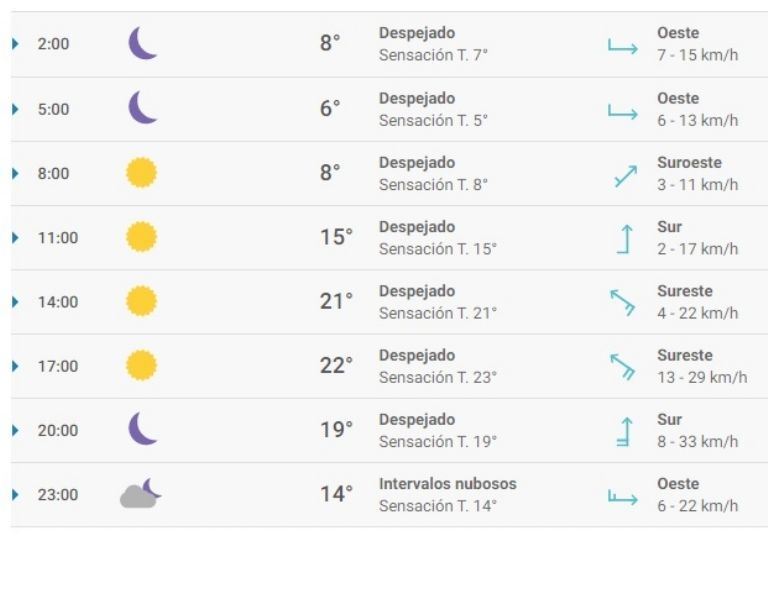Click the sun icon for 14:00
The width and height of the screenshot is (768, 593).
(x=141, y=301)
